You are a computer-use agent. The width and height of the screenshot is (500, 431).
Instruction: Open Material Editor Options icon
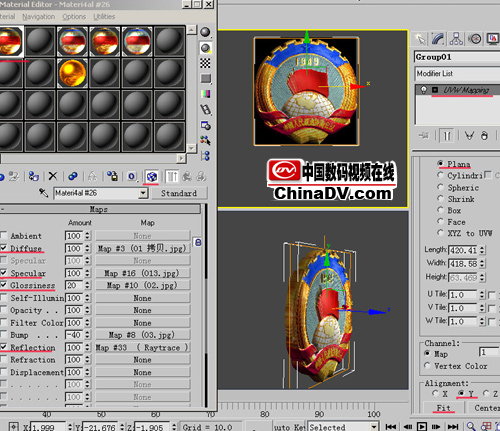click(205, 125)
